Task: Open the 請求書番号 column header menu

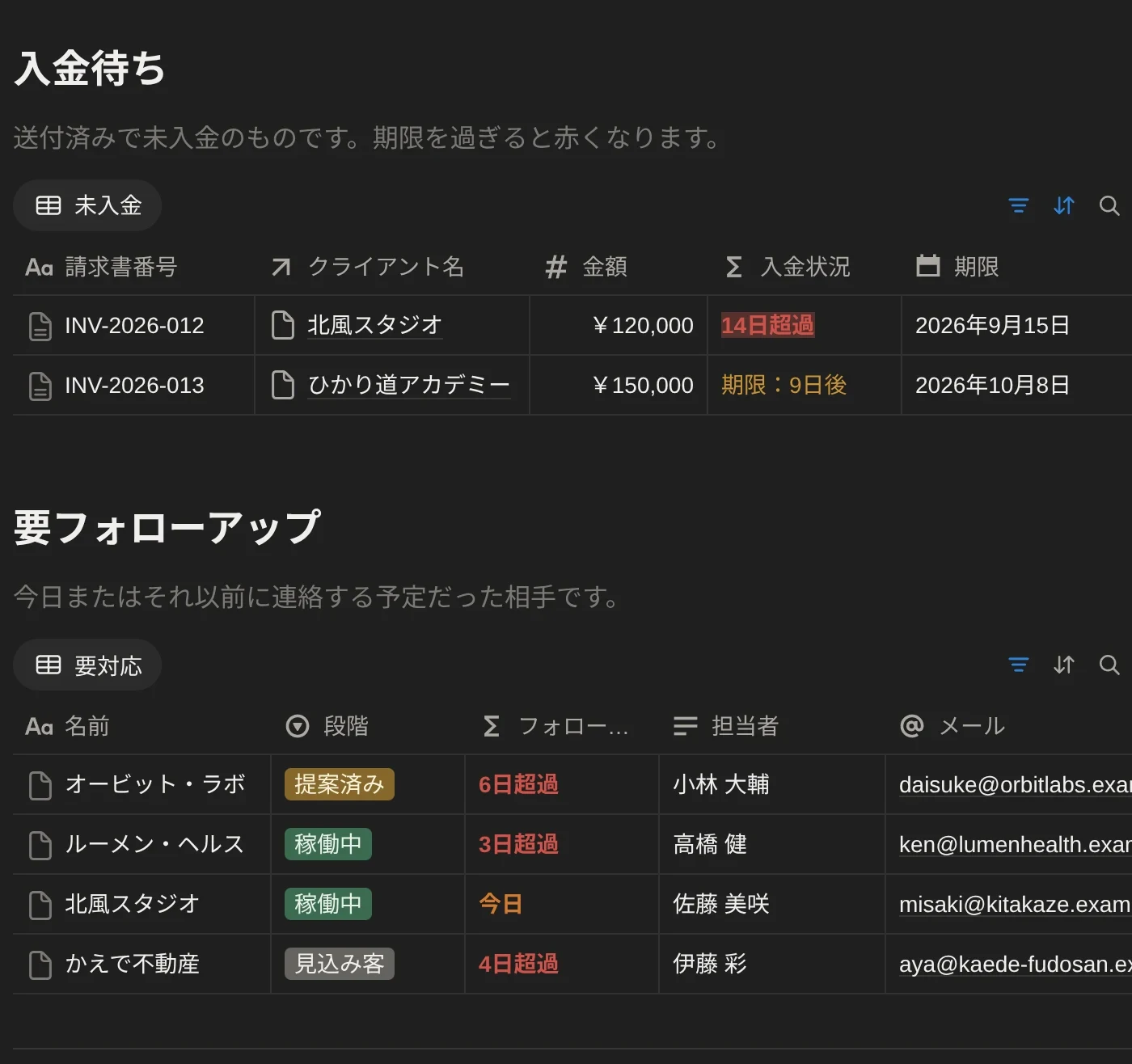Action: (x=133, y=267)
